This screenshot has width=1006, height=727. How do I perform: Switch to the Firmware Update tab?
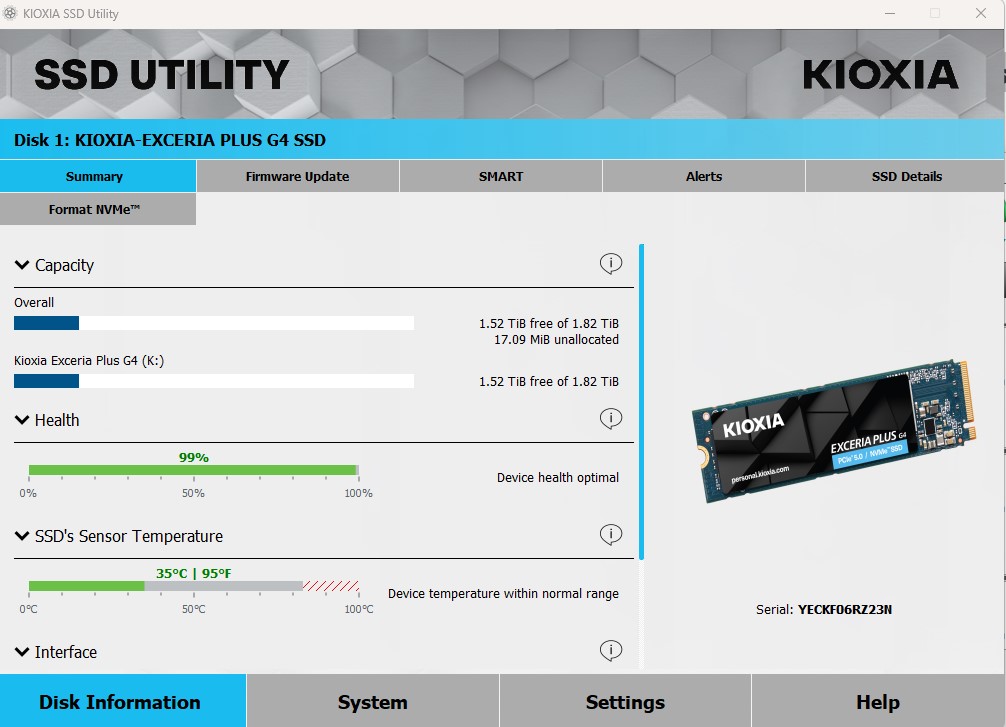pos(297,176)
